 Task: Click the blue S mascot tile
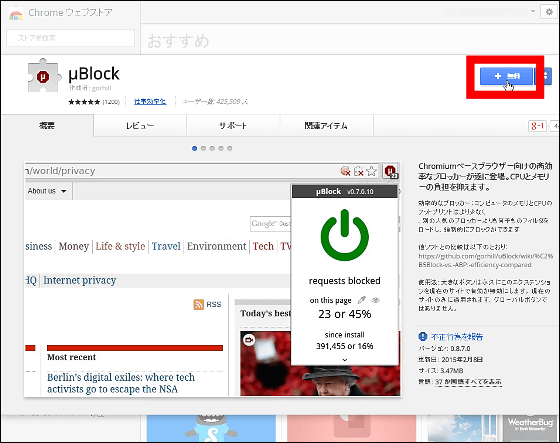(211, 428)
